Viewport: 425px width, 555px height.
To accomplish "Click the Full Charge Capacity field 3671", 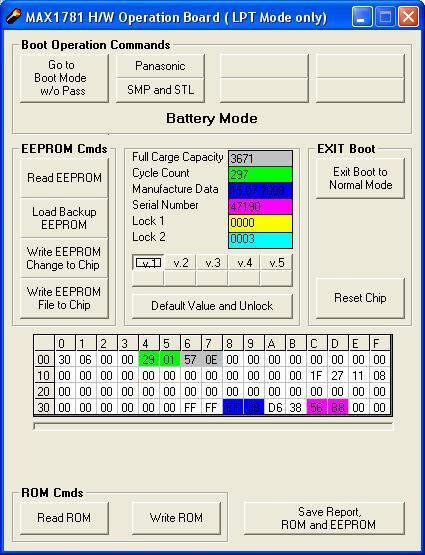I will 260,158.
